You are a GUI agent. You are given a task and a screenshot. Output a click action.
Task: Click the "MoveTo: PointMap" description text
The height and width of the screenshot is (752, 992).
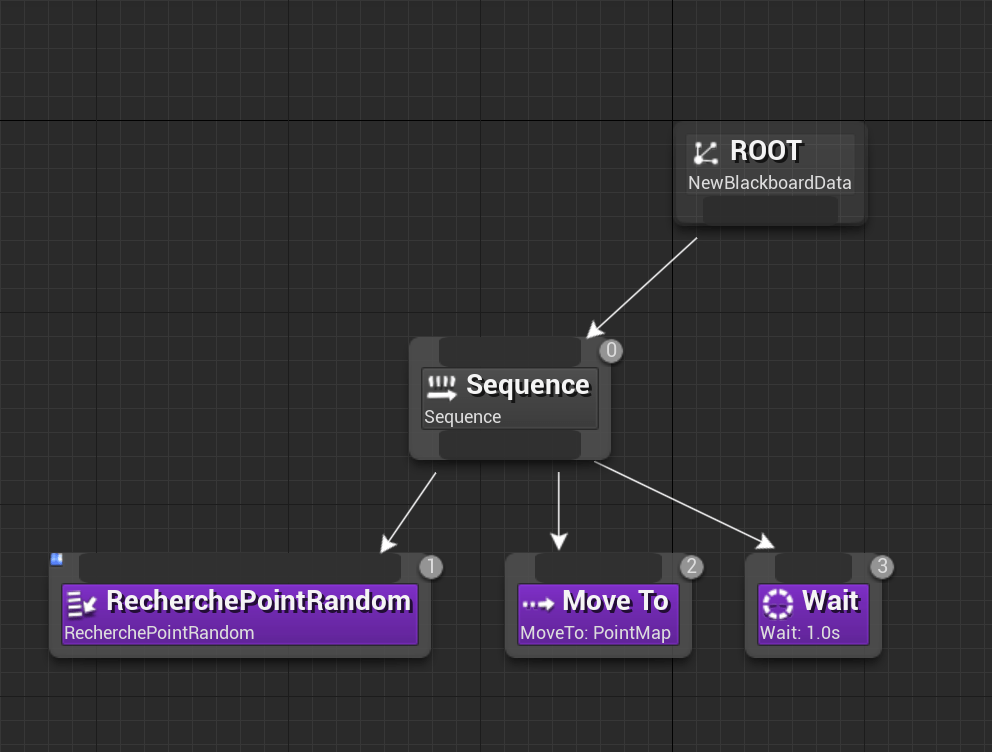(595, 633)
